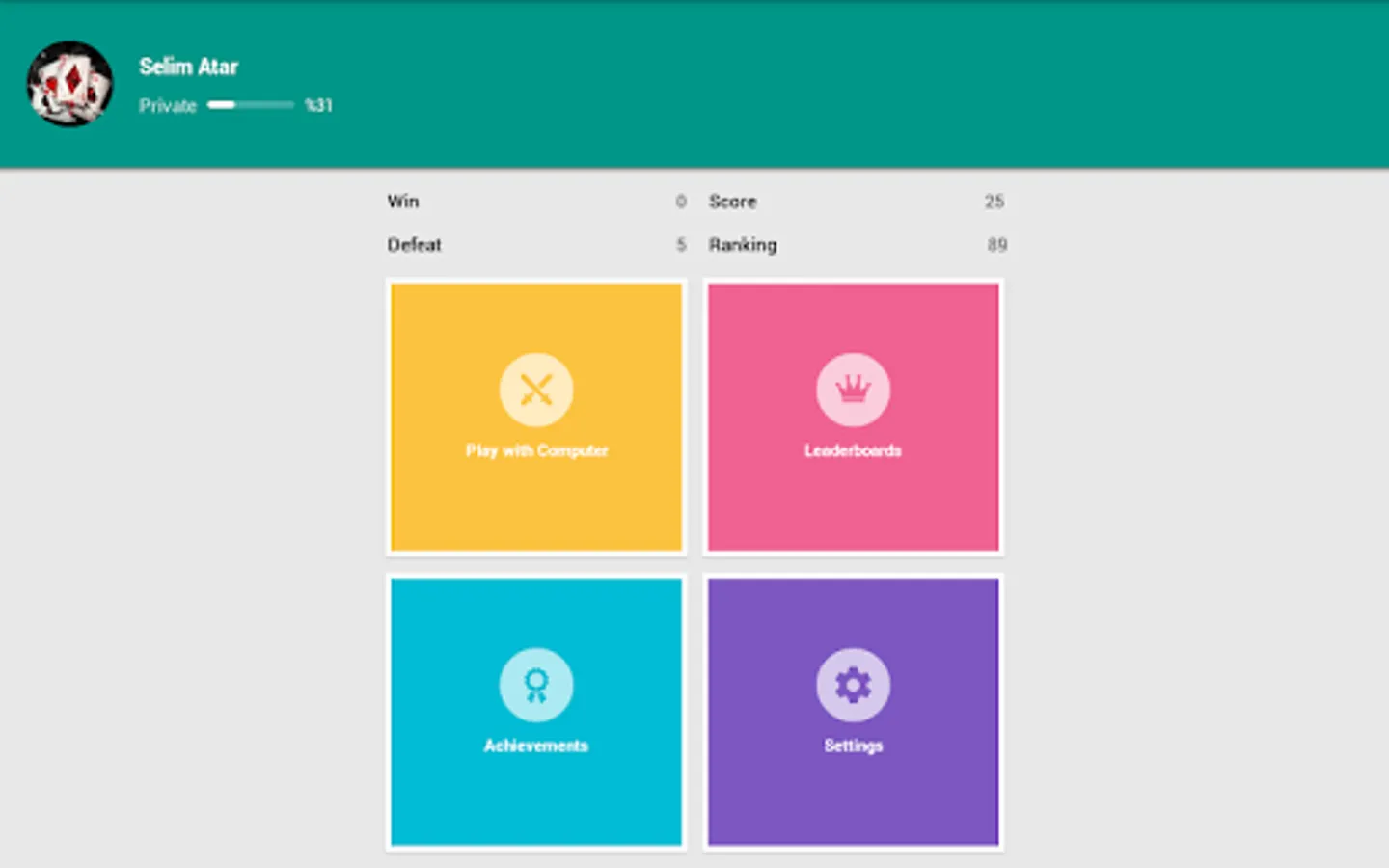Click the crossed swords icon
This screenshot has height=868, width=1389.
pyautogui.click(x=536, y=390)
